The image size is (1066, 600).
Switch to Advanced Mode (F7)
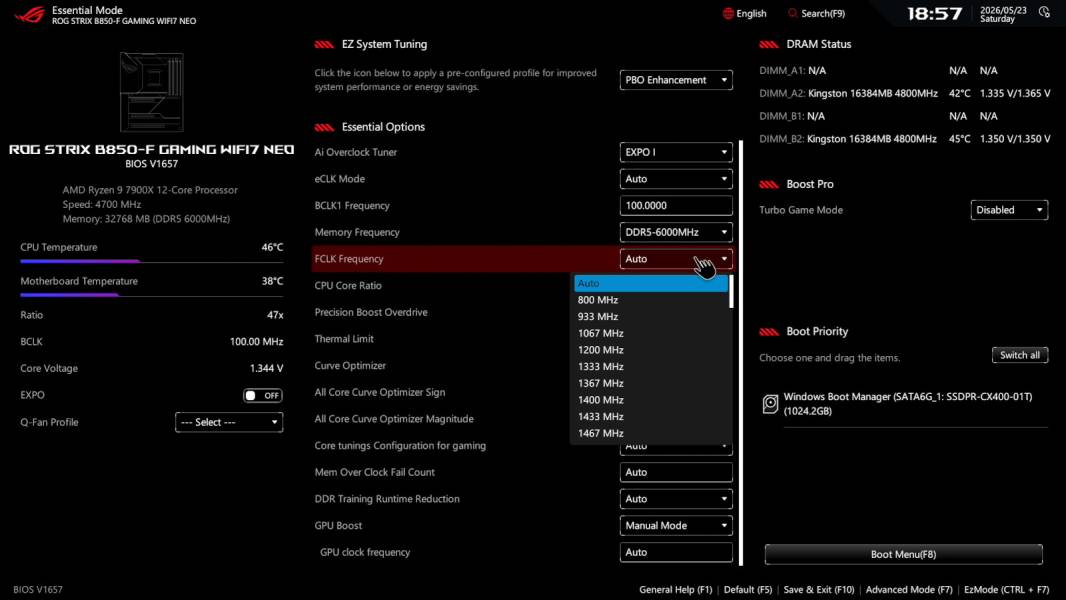coord(909,590)
